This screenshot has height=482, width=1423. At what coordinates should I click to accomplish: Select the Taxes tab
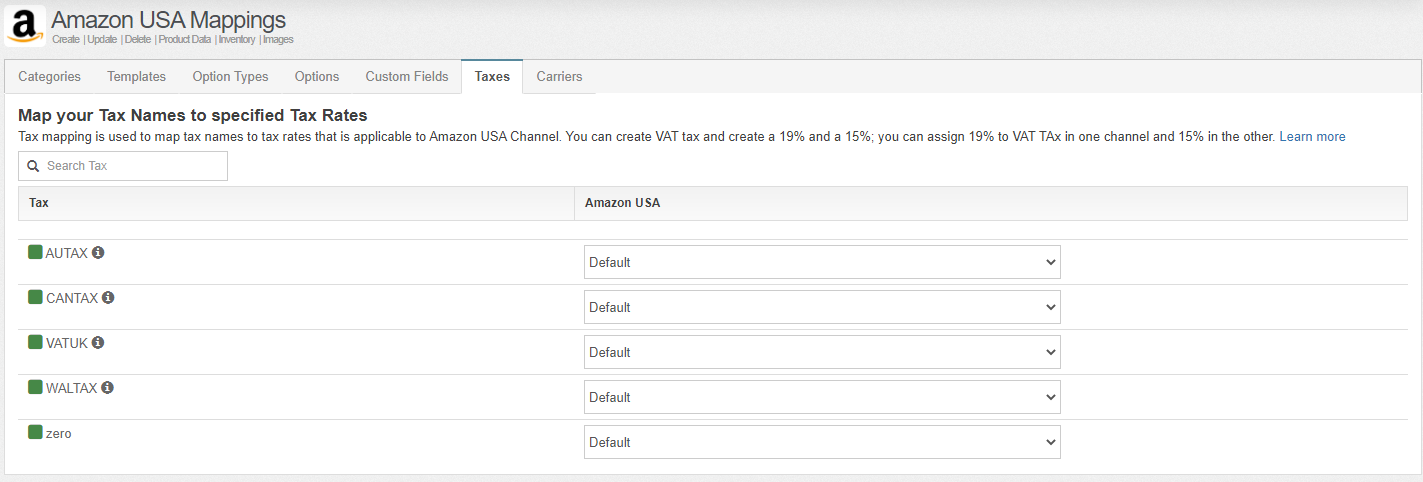[492, 77]
